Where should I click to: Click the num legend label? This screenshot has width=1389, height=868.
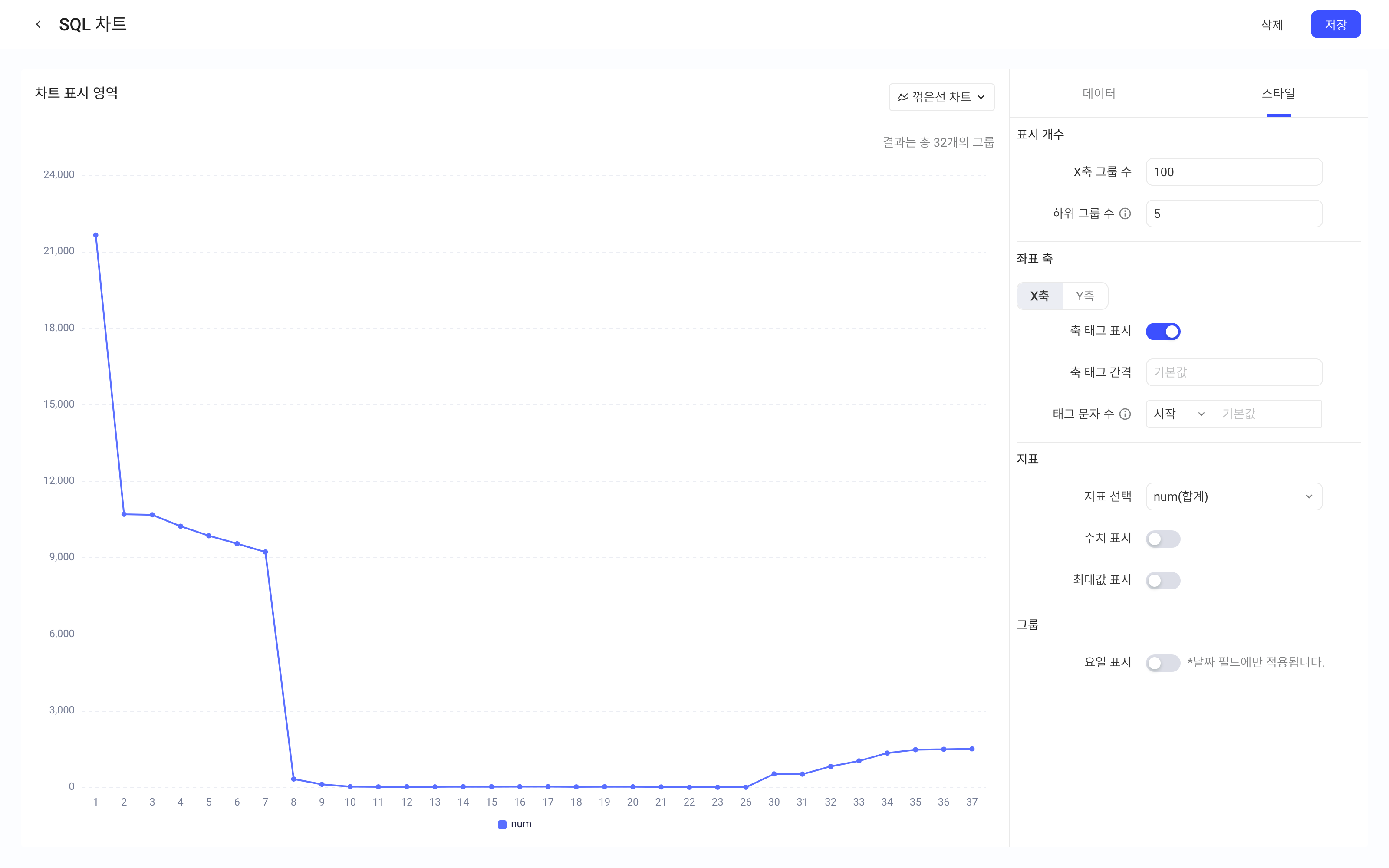(x=520, y=824)
